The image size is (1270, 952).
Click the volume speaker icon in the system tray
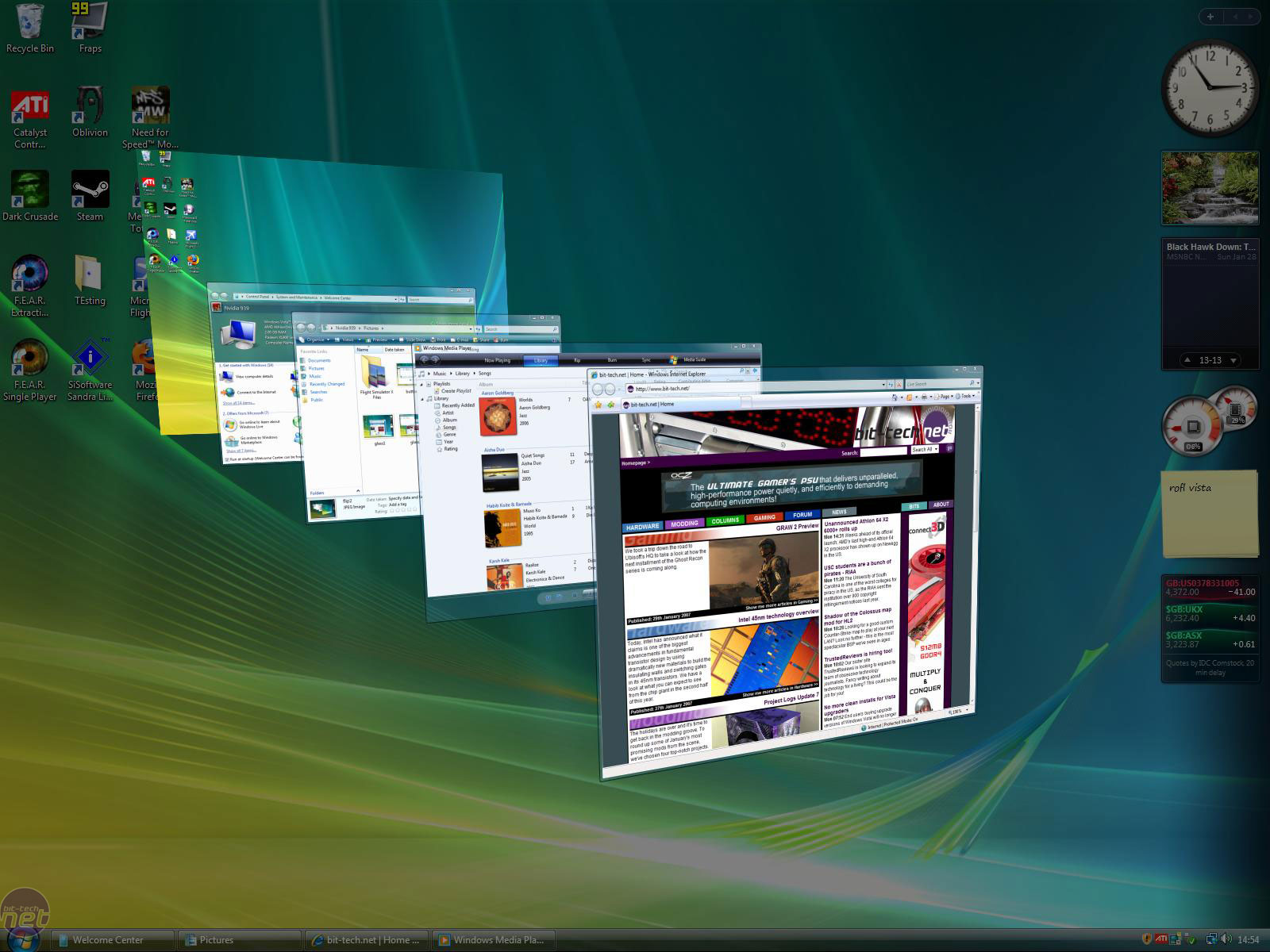[1226, 940]
